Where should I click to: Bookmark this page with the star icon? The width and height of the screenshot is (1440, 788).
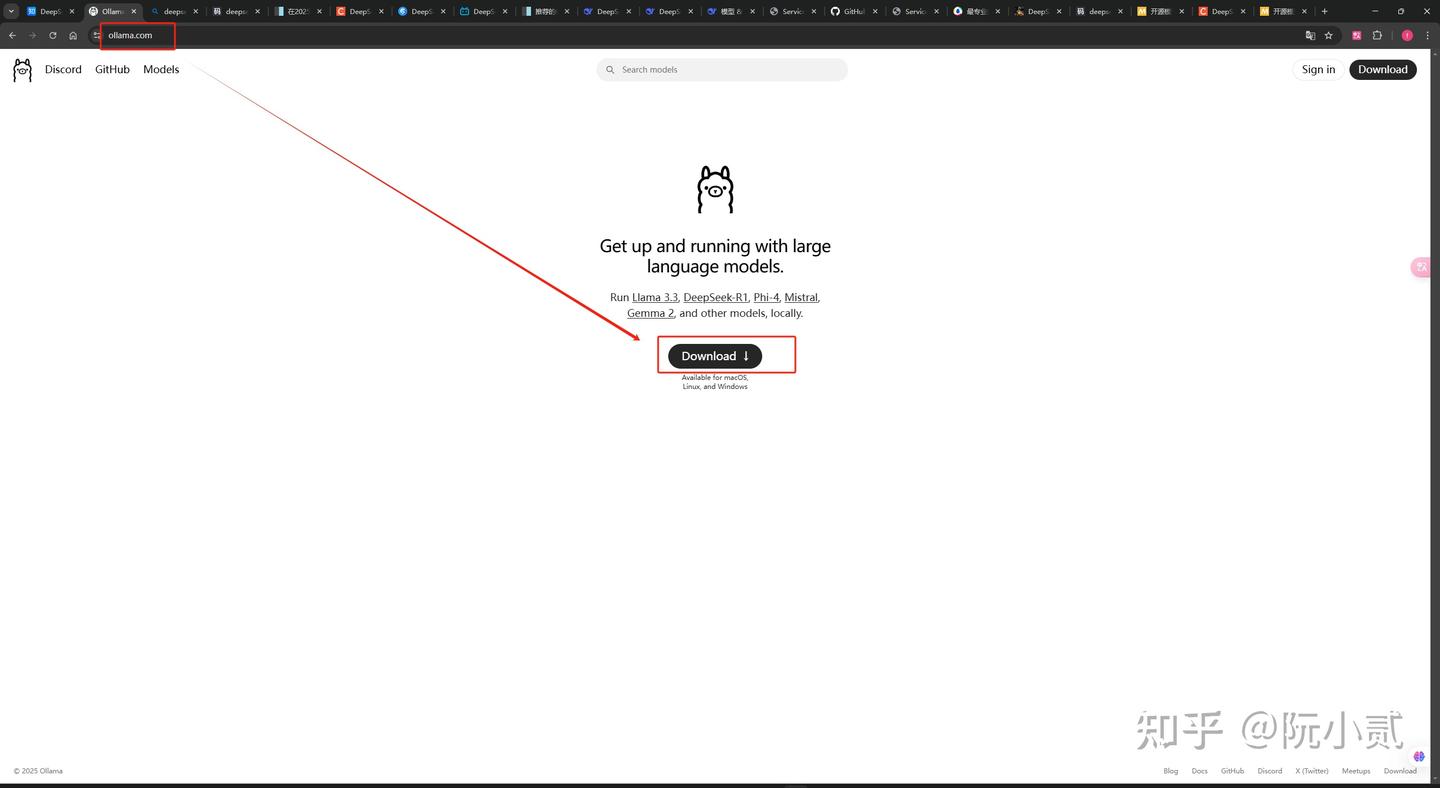coord(1329,35)
